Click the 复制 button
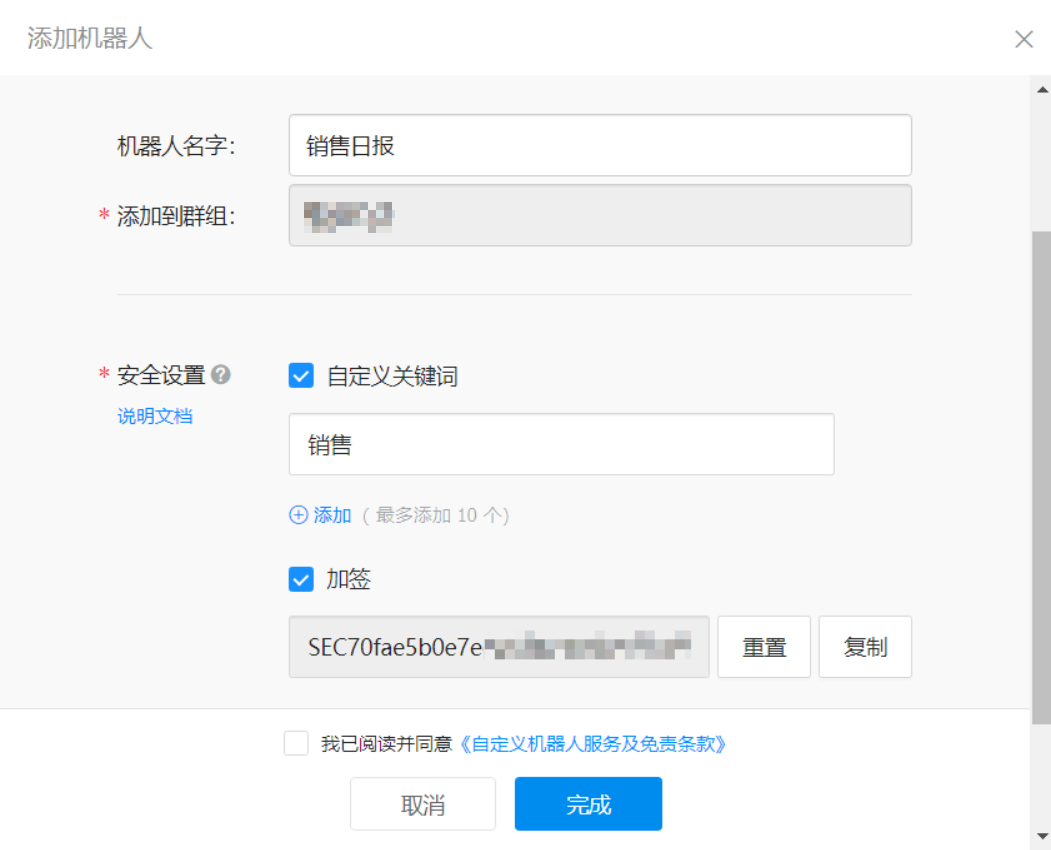Screen dimensions: 1051x850 pos(865,647)
